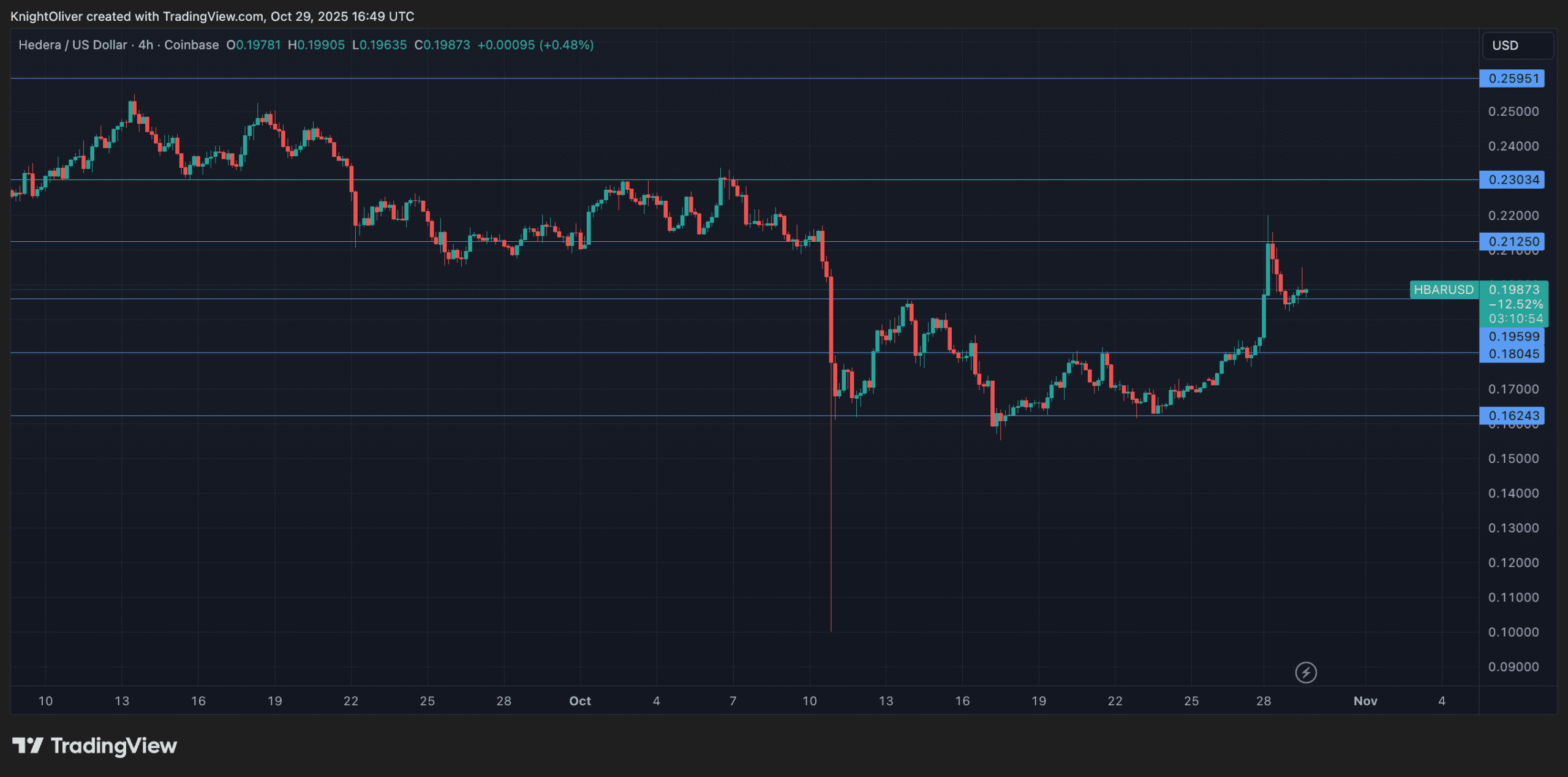1568x777 pixels.
Task: Select the Nov label on the date axis
Action: pyautogui.click(x=1365, y=701)
